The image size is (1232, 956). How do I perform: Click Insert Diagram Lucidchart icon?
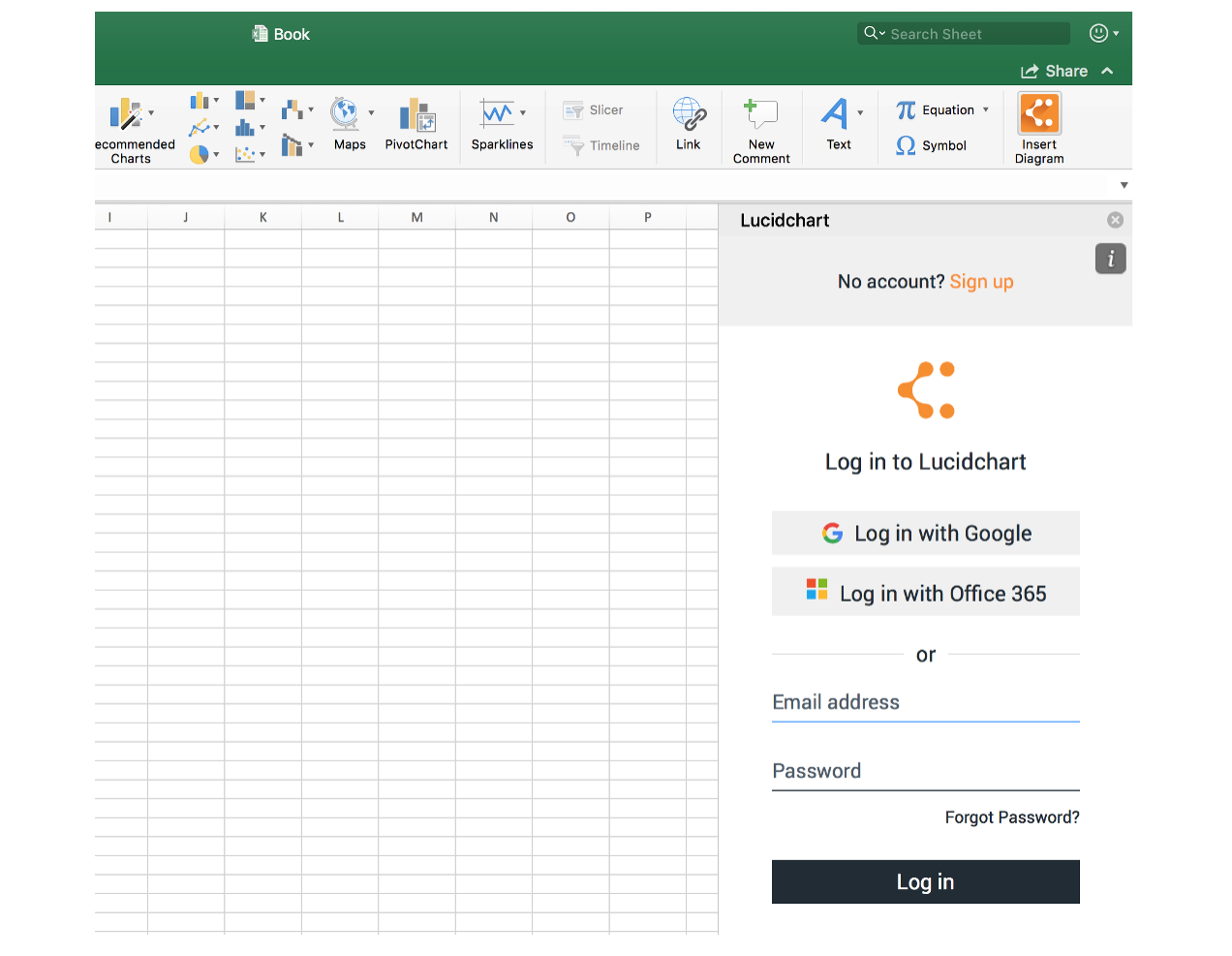[1039, 113]
